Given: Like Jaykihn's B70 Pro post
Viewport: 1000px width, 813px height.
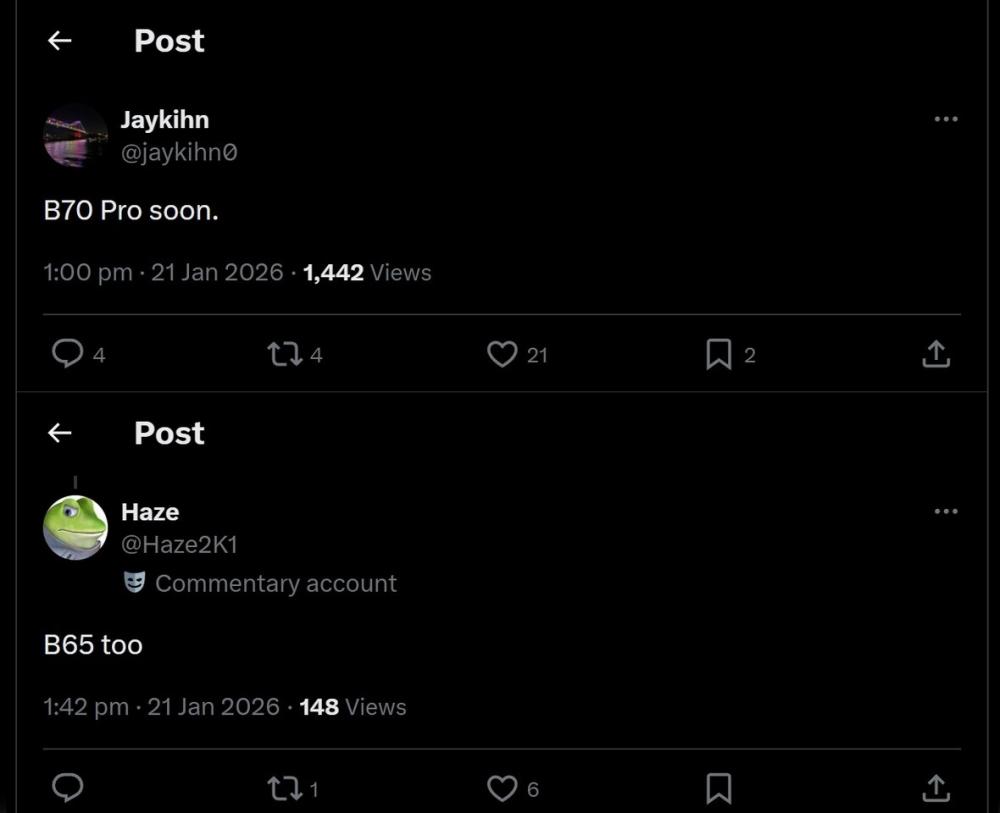Looking at the screenshot, I should (x=502, y=353).
